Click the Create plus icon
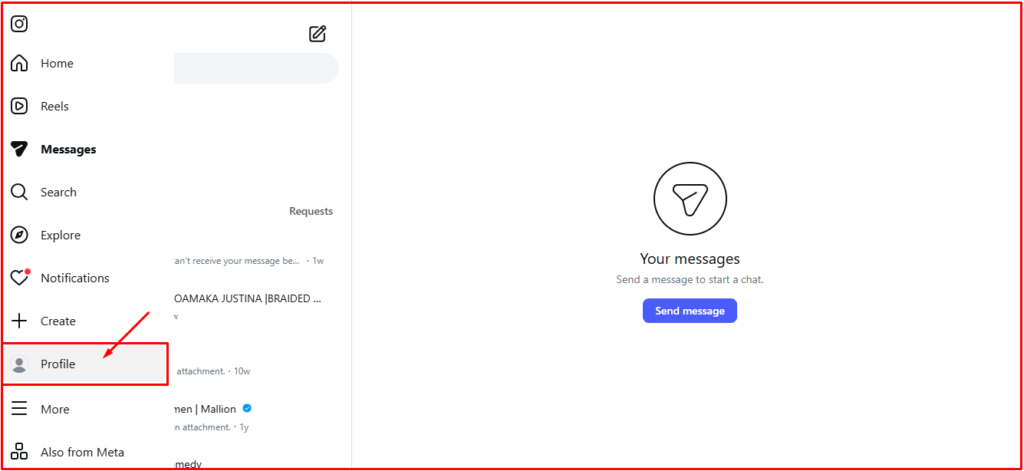Viewport: 1024px width, 471px height. click(x=19, y=321)
